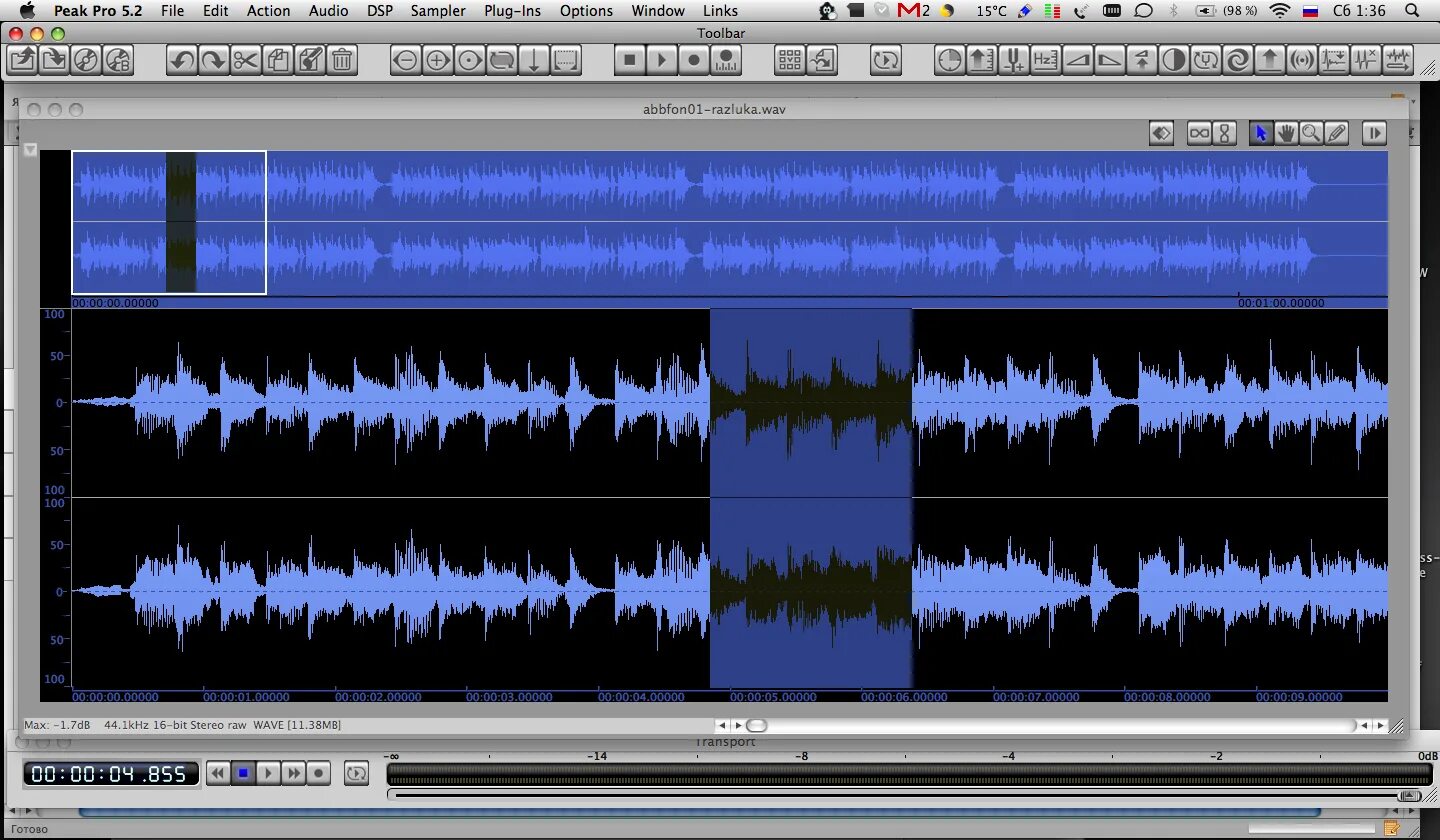Click the Save document icon in toolbar
The height and width of the screenshot is (840, 1440).
(x=54, y=60)
